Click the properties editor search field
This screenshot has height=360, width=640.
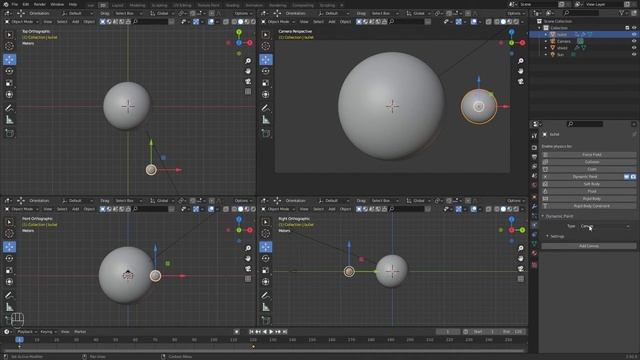(x=584, y=124)
